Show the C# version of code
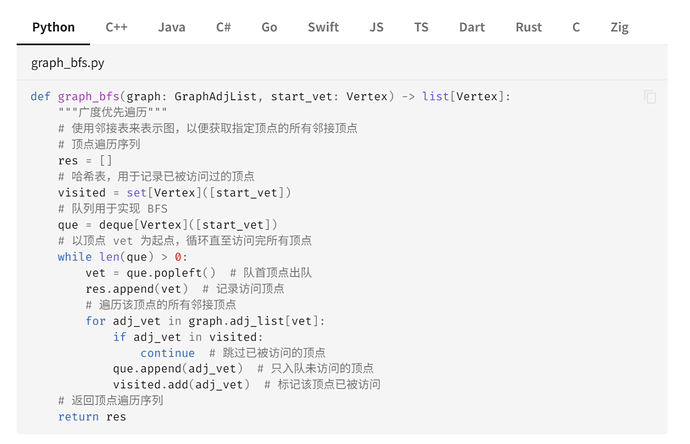690x444 pixels. 223,27
